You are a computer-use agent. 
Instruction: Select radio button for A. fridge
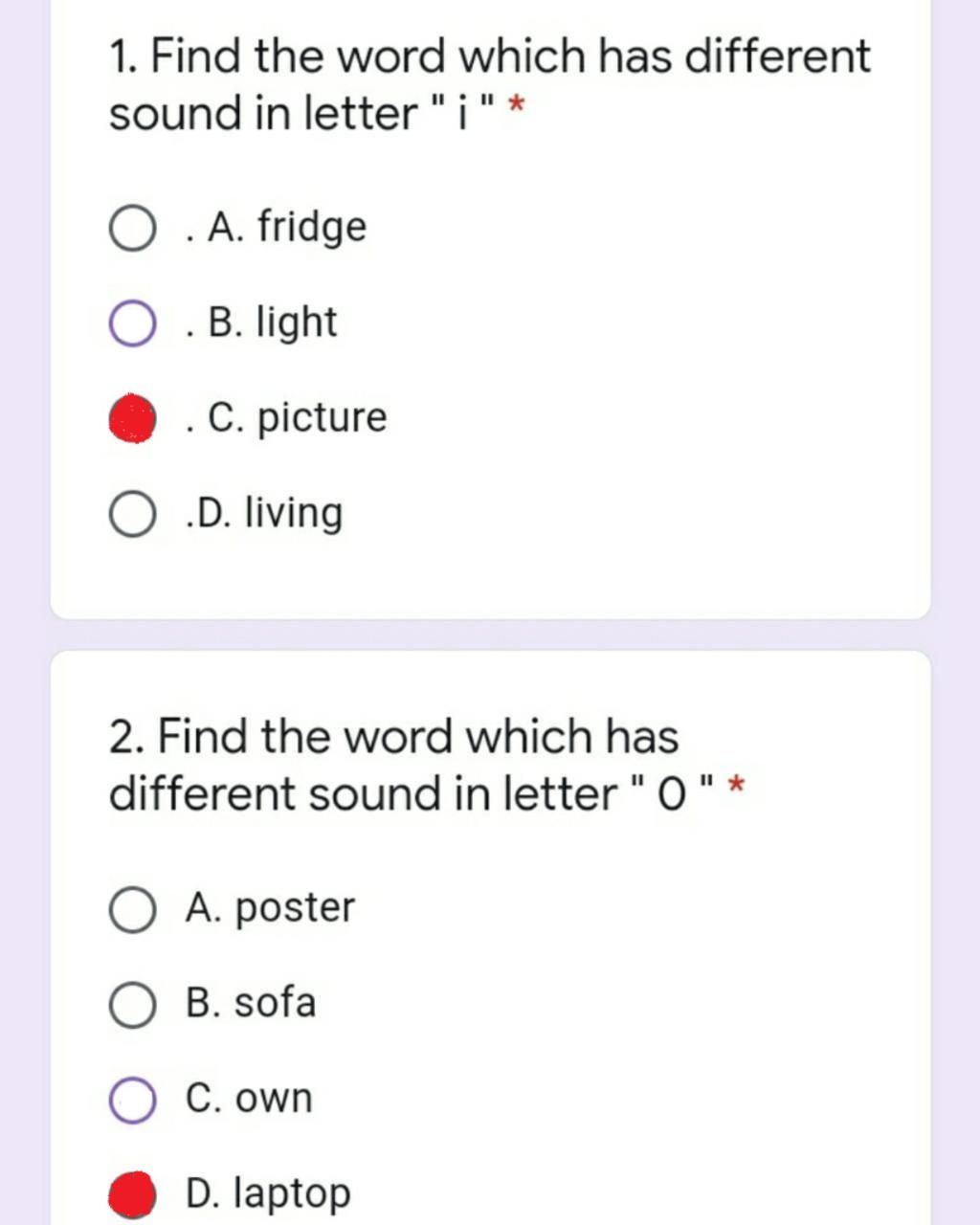point(131,228)
